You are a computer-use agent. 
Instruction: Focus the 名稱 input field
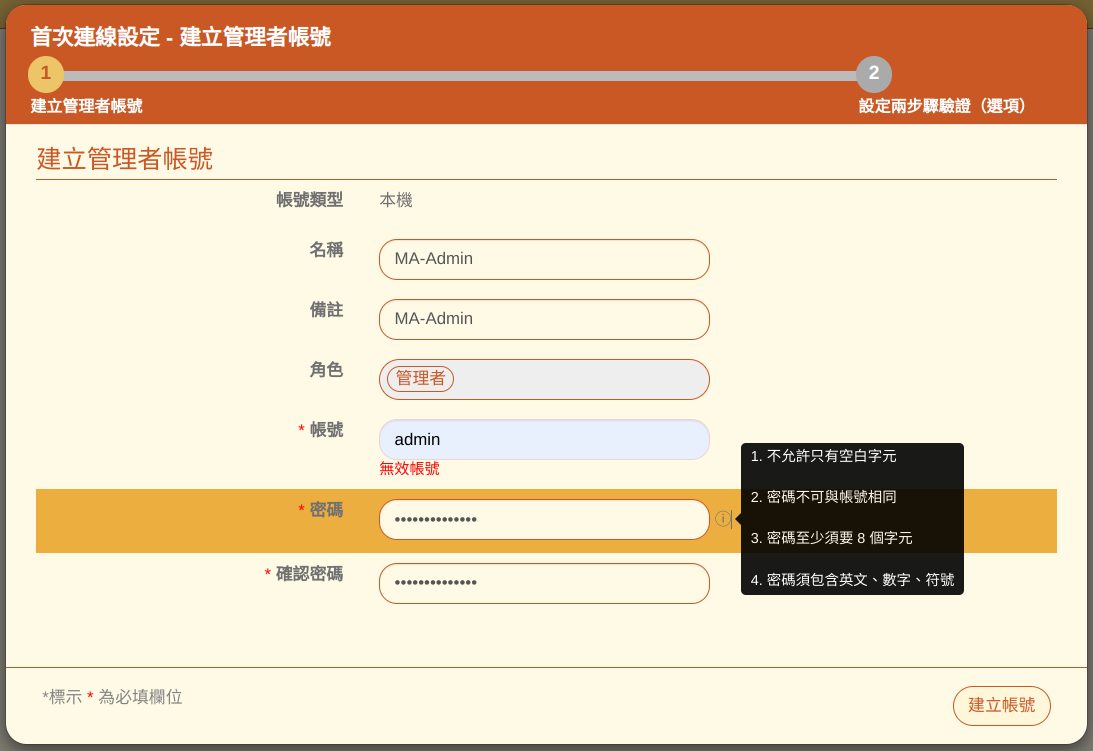544,259
